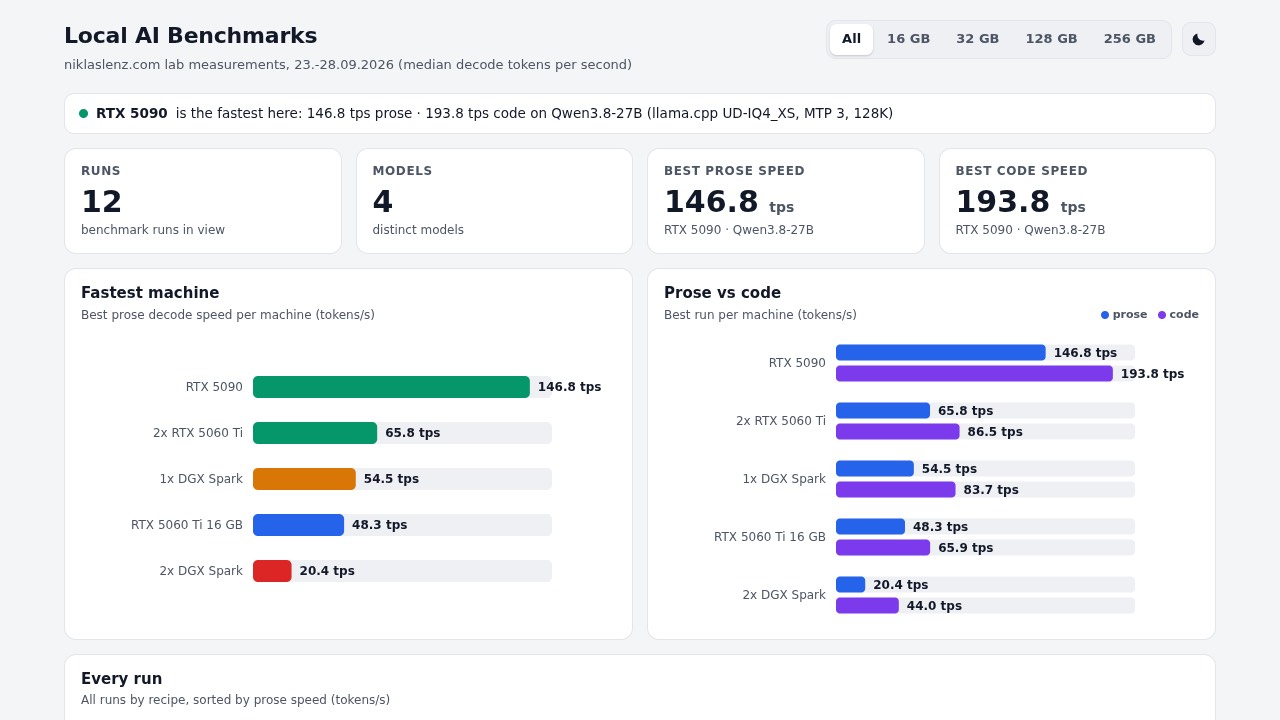Click the Every run section heading
The image size is (1280, 720).
tap(121, 679)
